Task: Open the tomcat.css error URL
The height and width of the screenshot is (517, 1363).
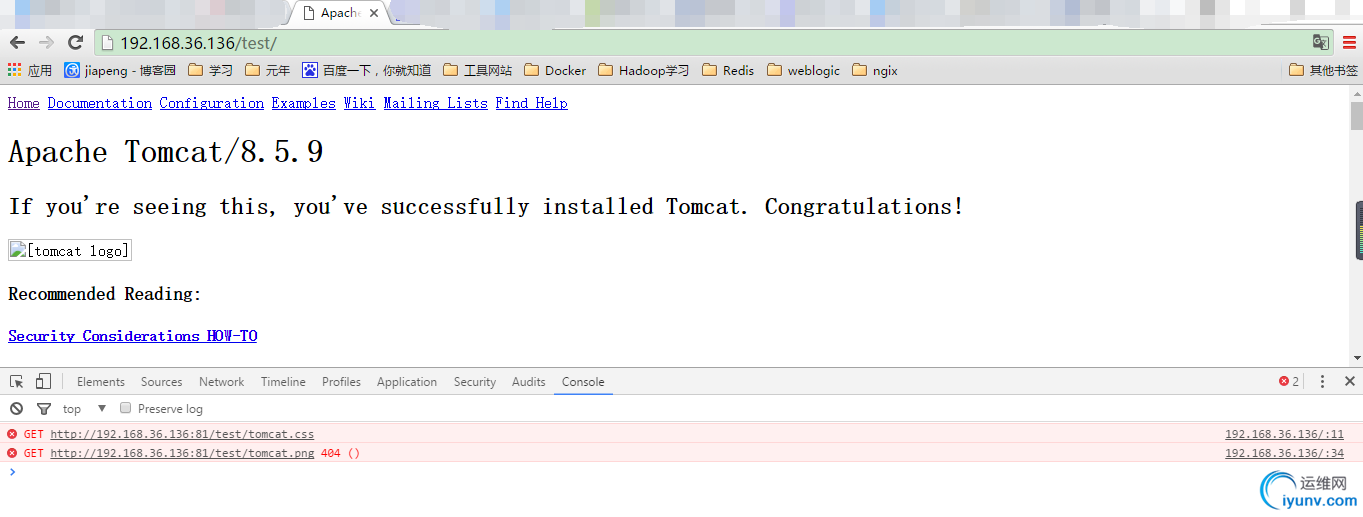Action: pos(182,435)
